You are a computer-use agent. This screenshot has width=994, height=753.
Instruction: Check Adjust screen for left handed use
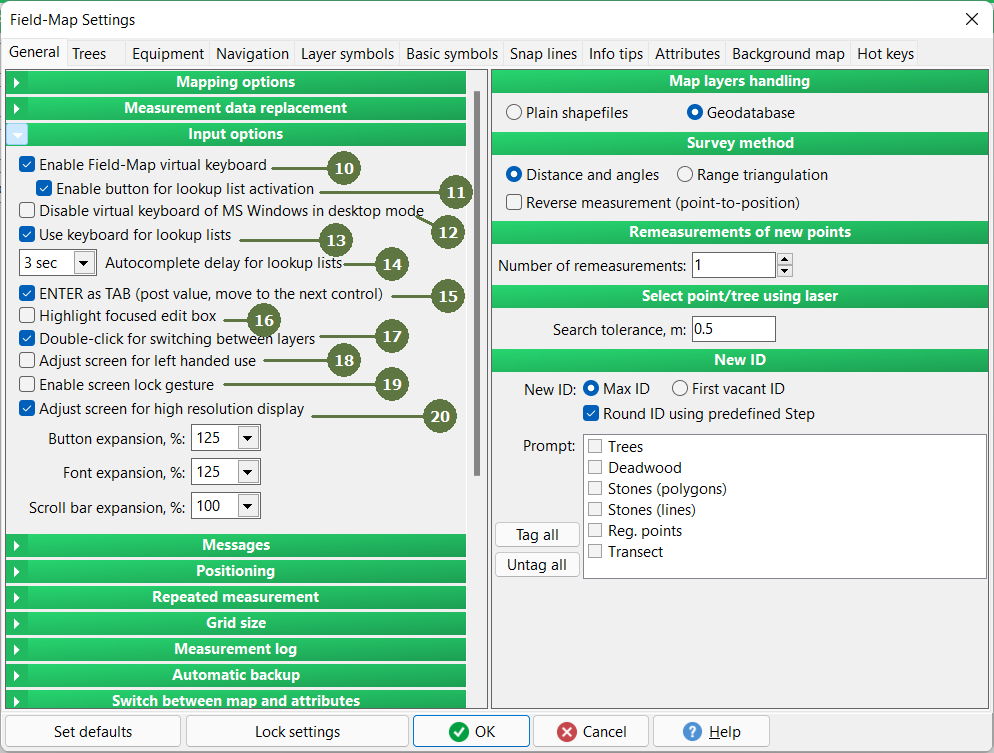(28, 360)
